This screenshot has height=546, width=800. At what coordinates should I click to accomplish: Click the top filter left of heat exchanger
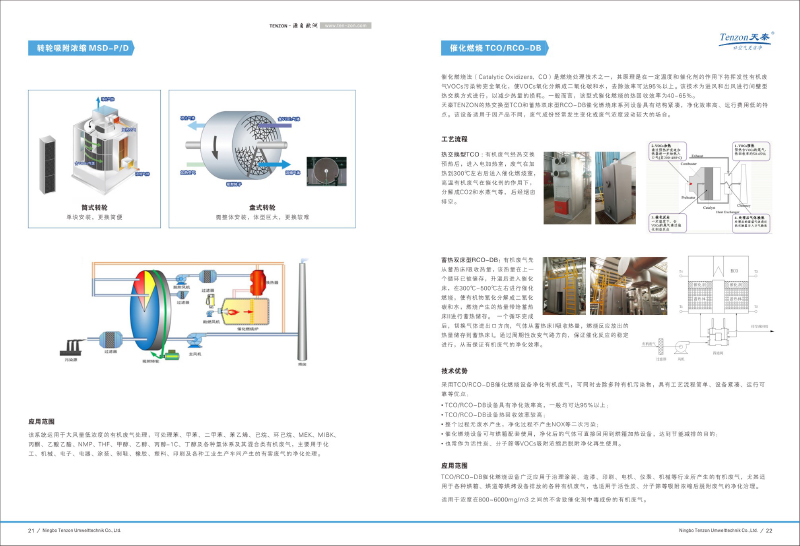pos(208,277)
